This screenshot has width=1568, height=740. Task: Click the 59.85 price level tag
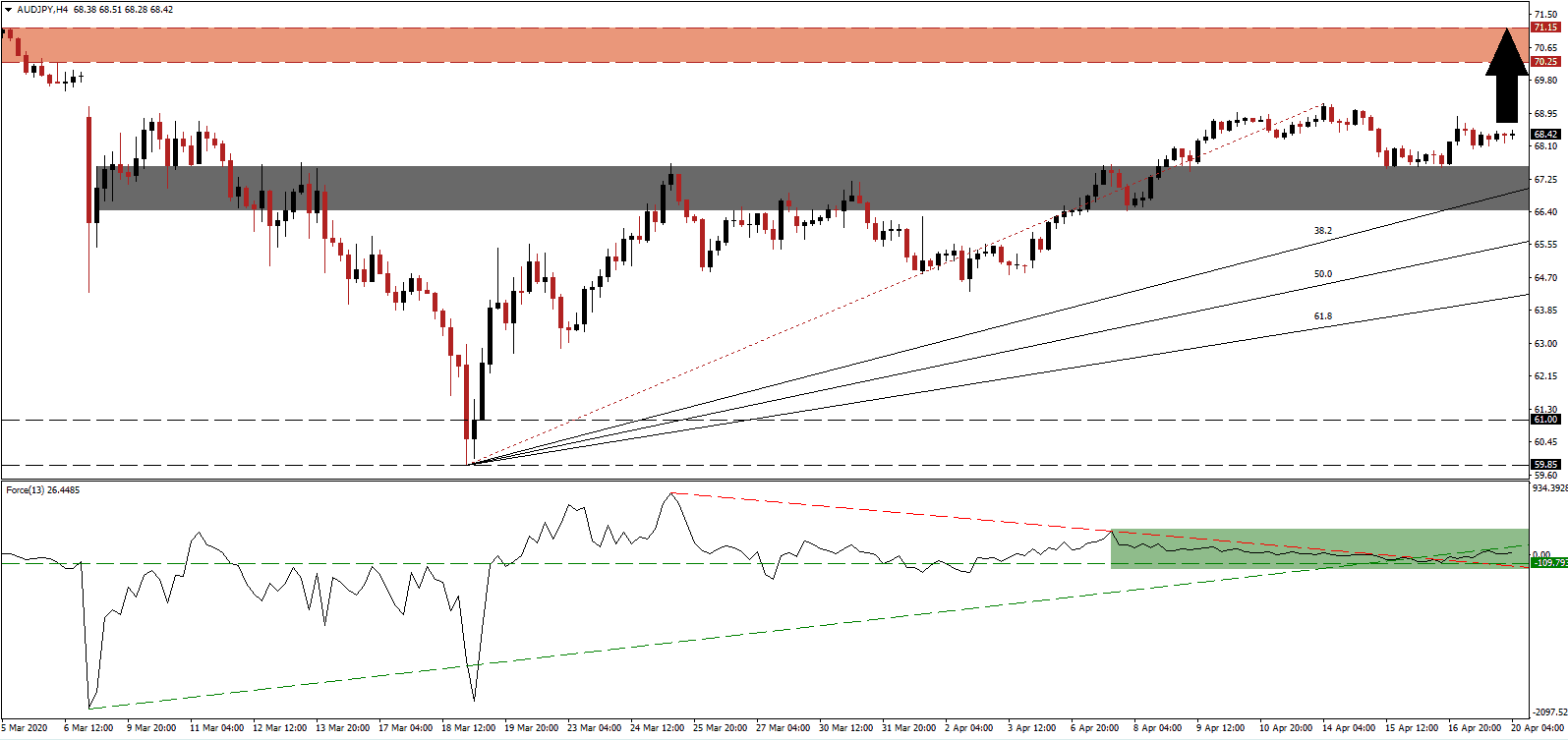(1545, 464)
